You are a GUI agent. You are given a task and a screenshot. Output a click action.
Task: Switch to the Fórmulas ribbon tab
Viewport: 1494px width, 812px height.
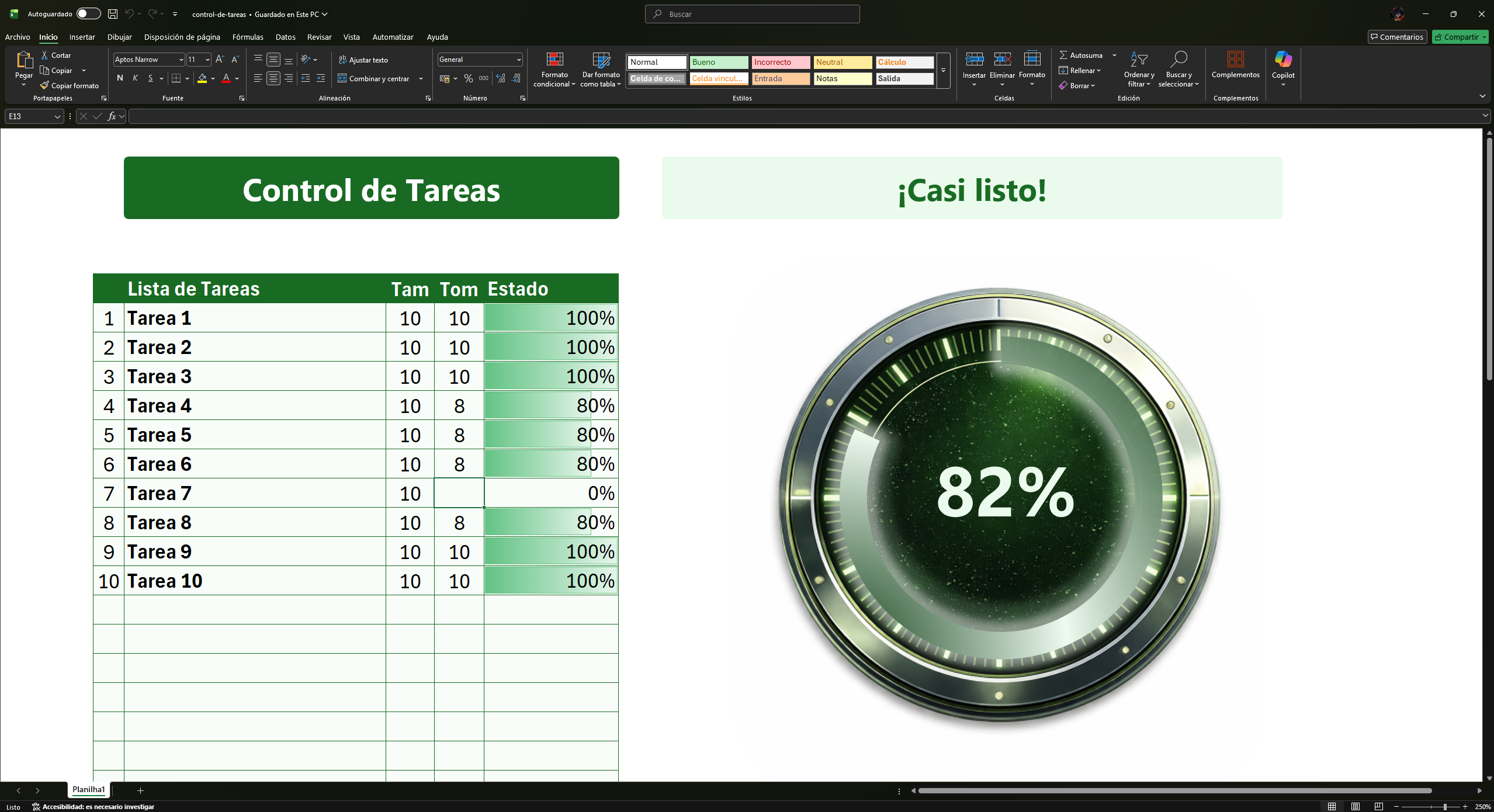point(248,36)
